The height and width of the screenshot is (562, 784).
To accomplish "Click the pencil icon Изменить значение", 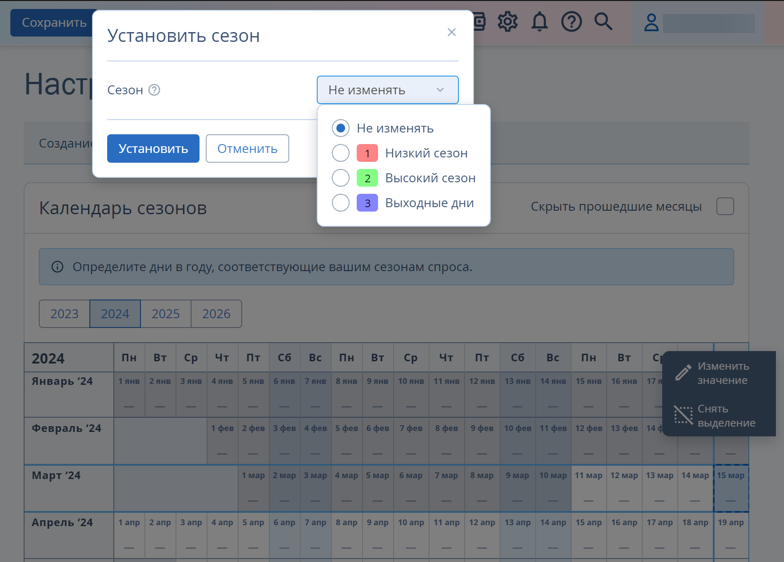I will coord(683,372).
